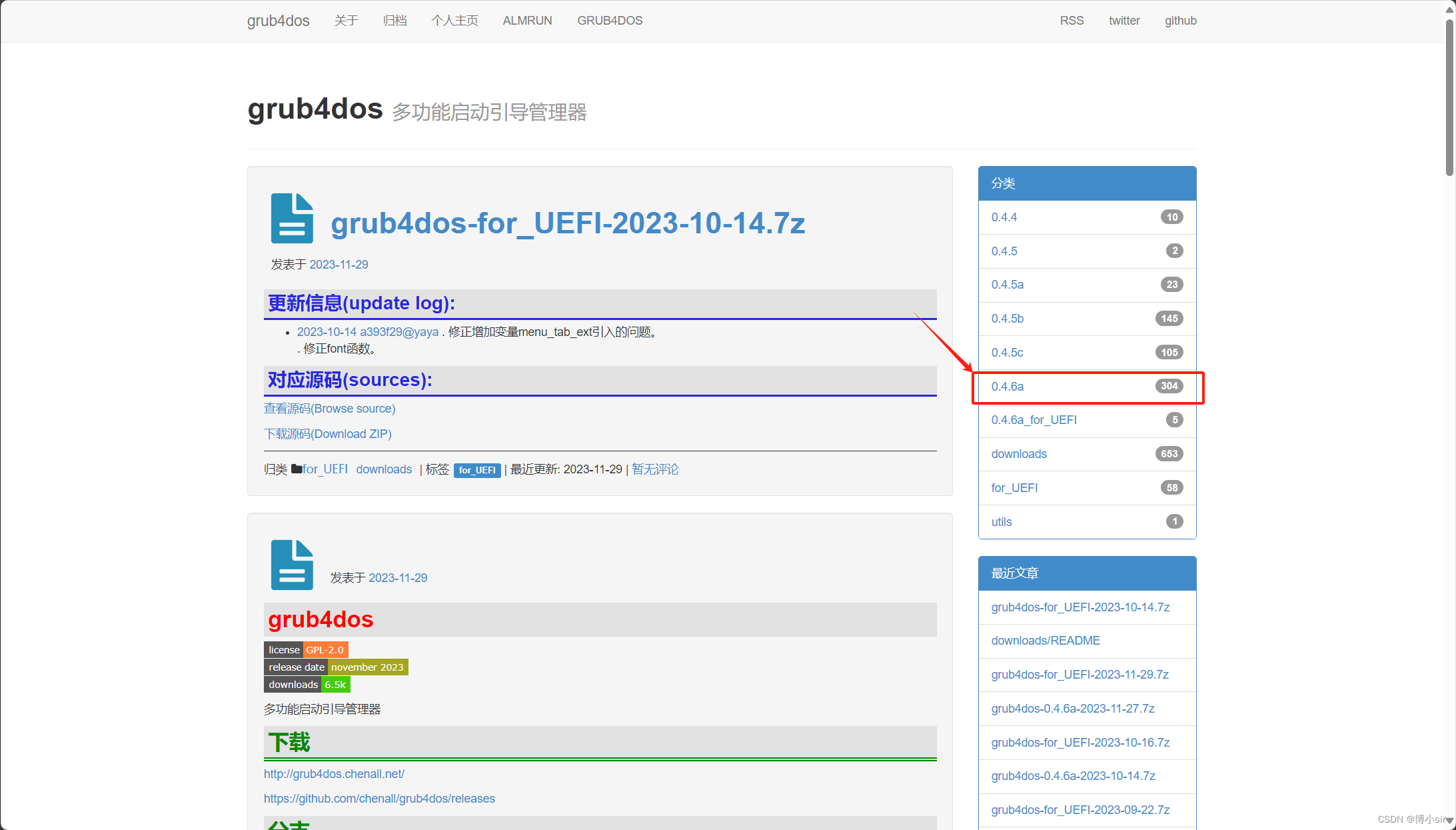Open the downloads category with 653 posts
The width and height of the screenshot is (1456, 830).
click(1018, 454)
